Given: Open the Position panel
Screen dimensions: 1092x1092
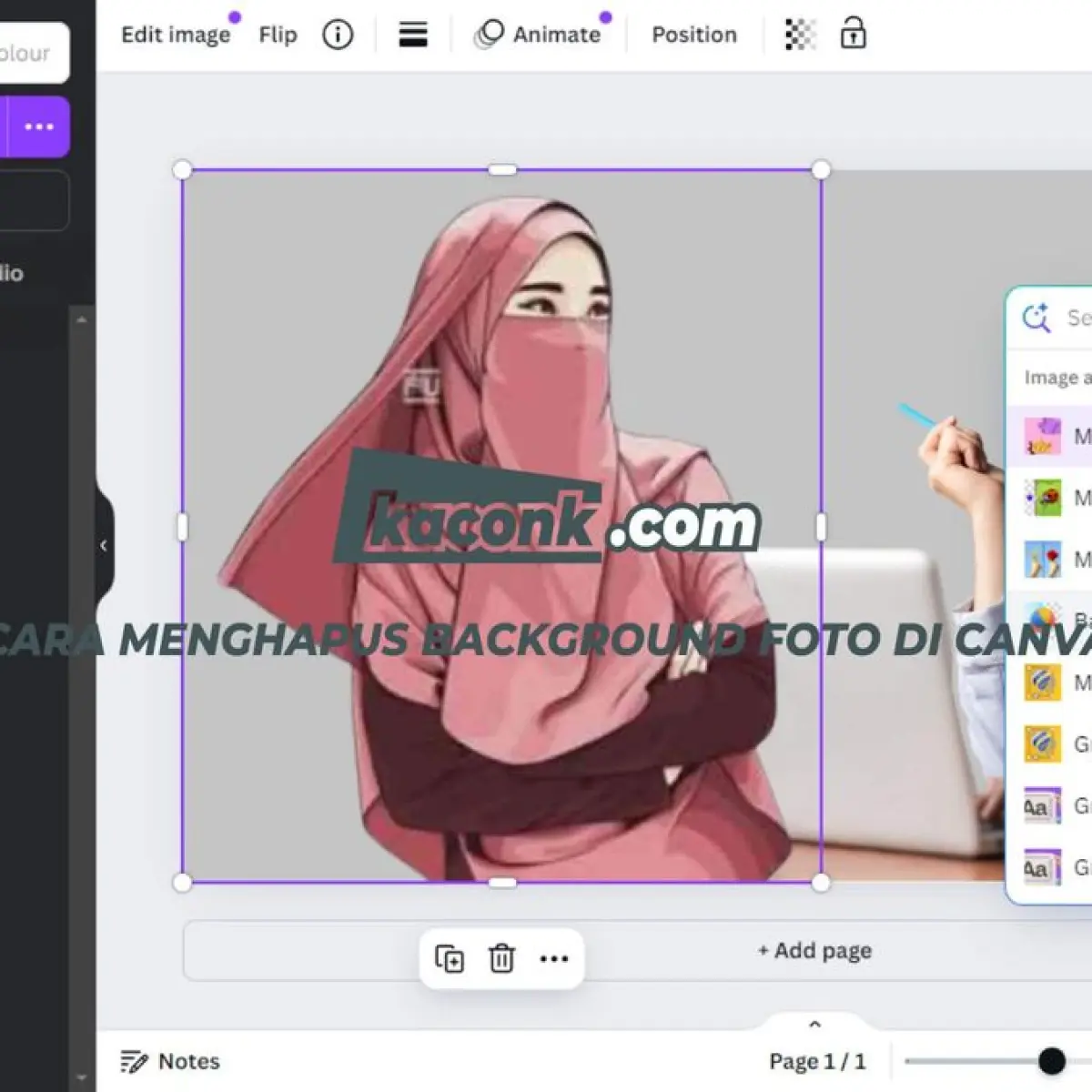Looking at the screenshot, I should (x=694, y=35).
